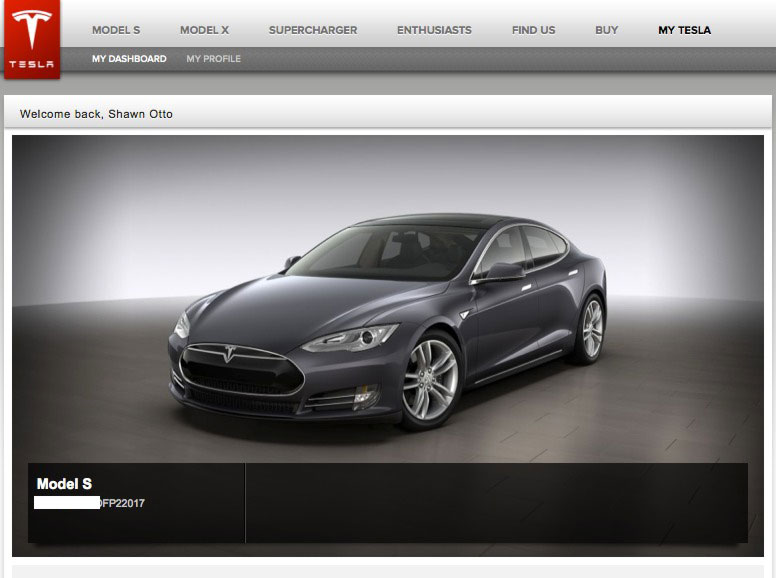Select the Model S vehicle label
The width and height of the screenshot is (776, 578).
[64, 483]
